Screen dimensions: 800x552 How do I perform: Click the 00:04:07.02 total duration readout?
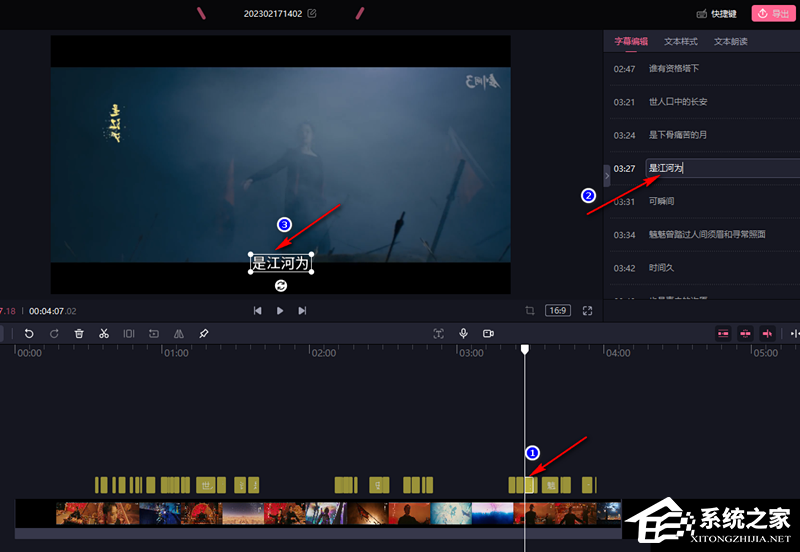[x=53, y=311]
